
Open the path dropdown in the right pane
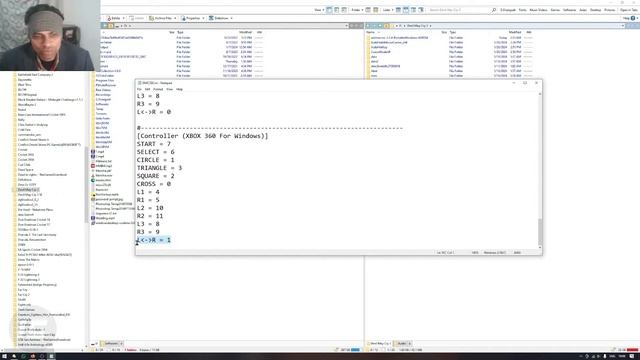pos(623,26)
